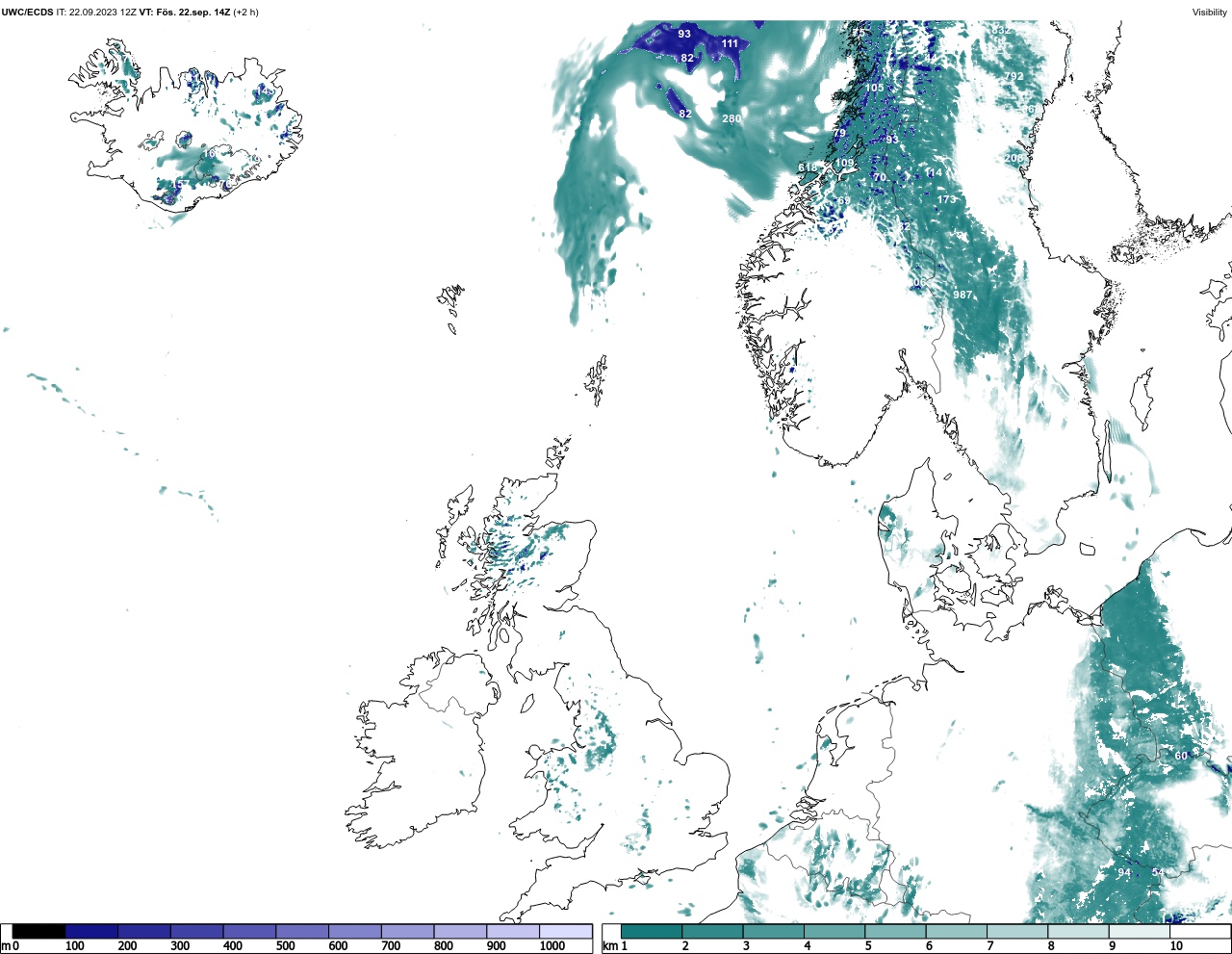
Task: Select the '54' value at bottom right
Action: pos(1158,872)
